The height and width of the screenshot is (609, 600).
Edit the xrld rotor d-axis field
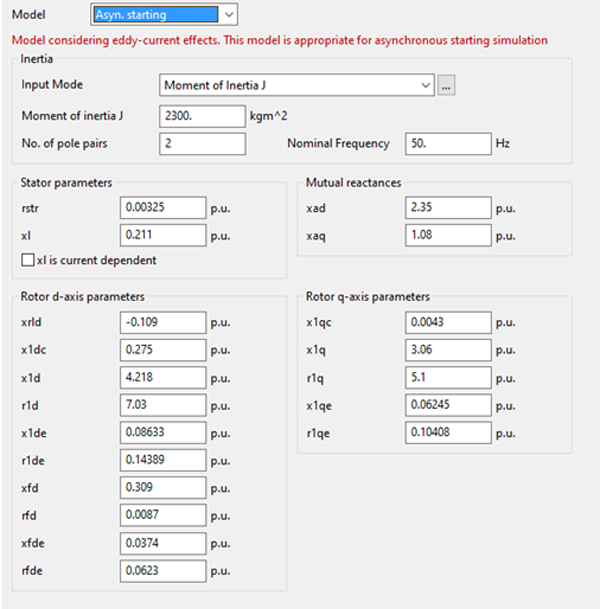click(162, 322)
